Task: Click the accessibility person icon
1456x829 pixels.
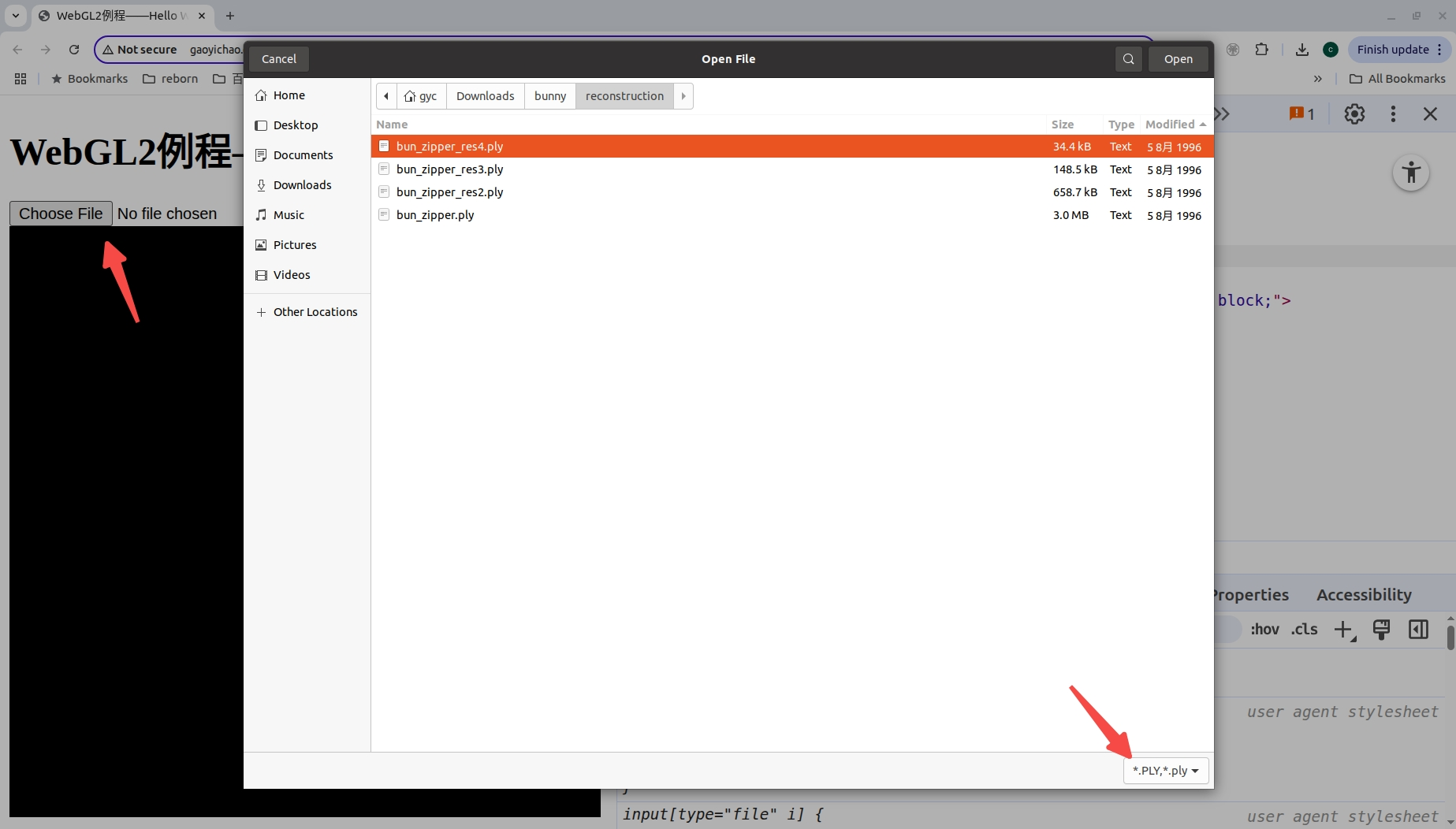Action: coord(1410,173)
